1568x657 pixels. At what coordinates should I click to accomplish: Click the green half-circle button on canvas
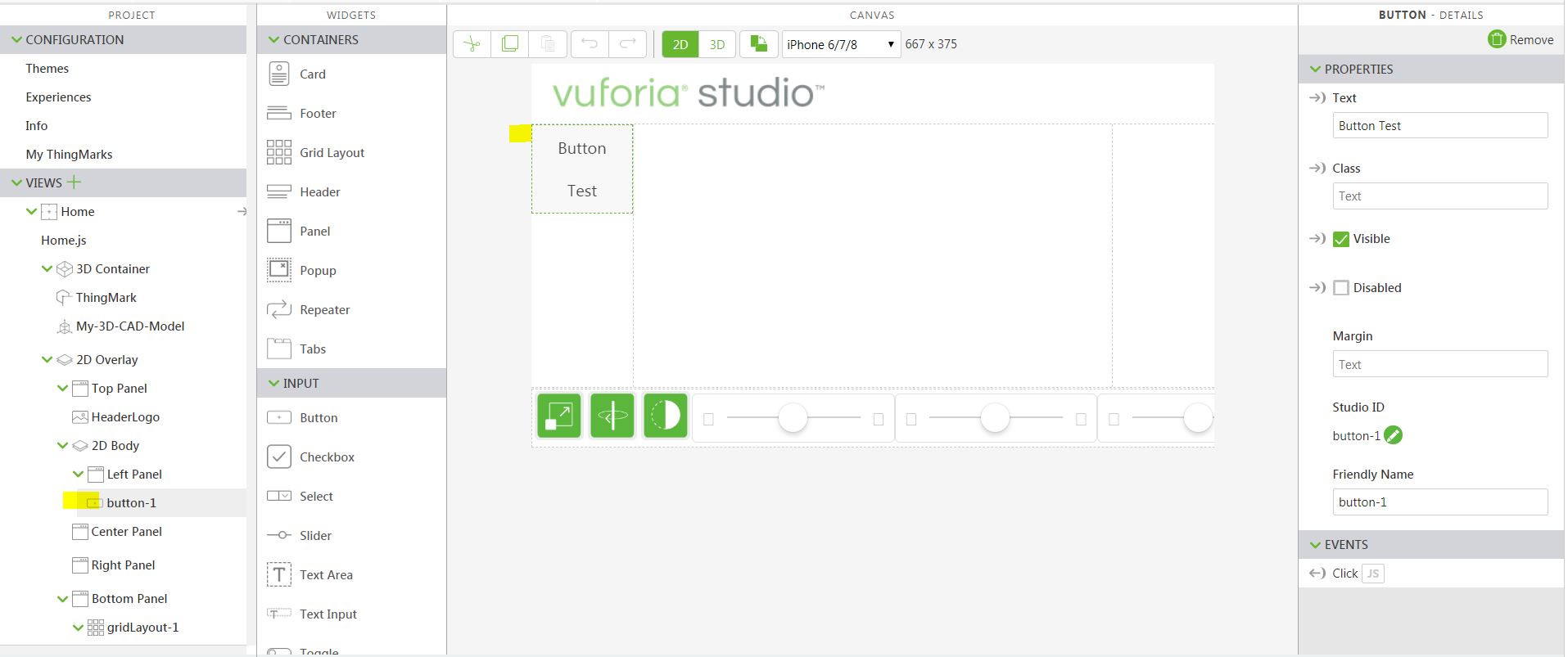(x=666, y=416)
